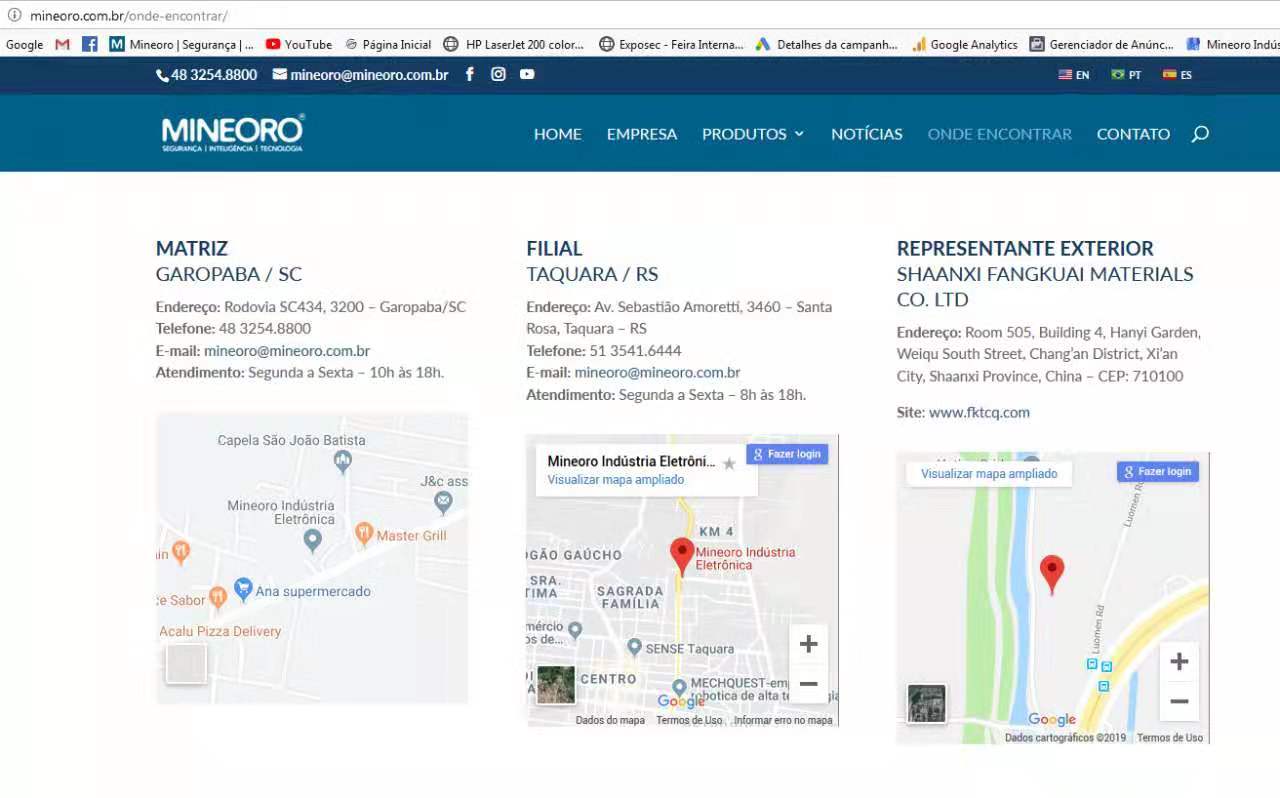The image size is (1280, 798).
Task: Open Termos de Uso on Shaanxi map
Action: click(1170, 738)
